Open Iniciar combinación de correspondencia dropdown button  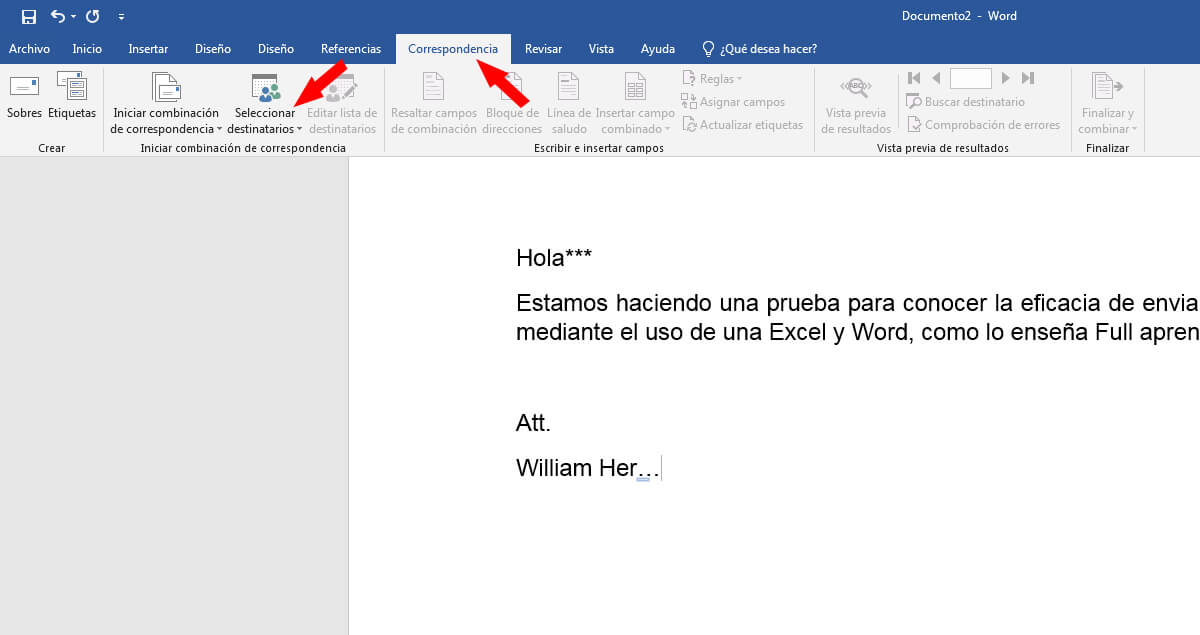pyautogui.click(x=166, y=104)
